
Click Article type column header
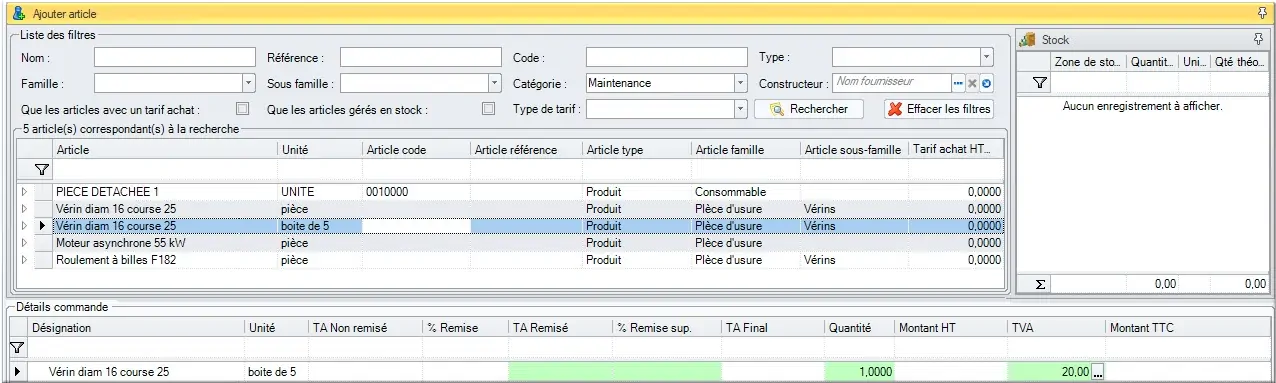[636, 150]
